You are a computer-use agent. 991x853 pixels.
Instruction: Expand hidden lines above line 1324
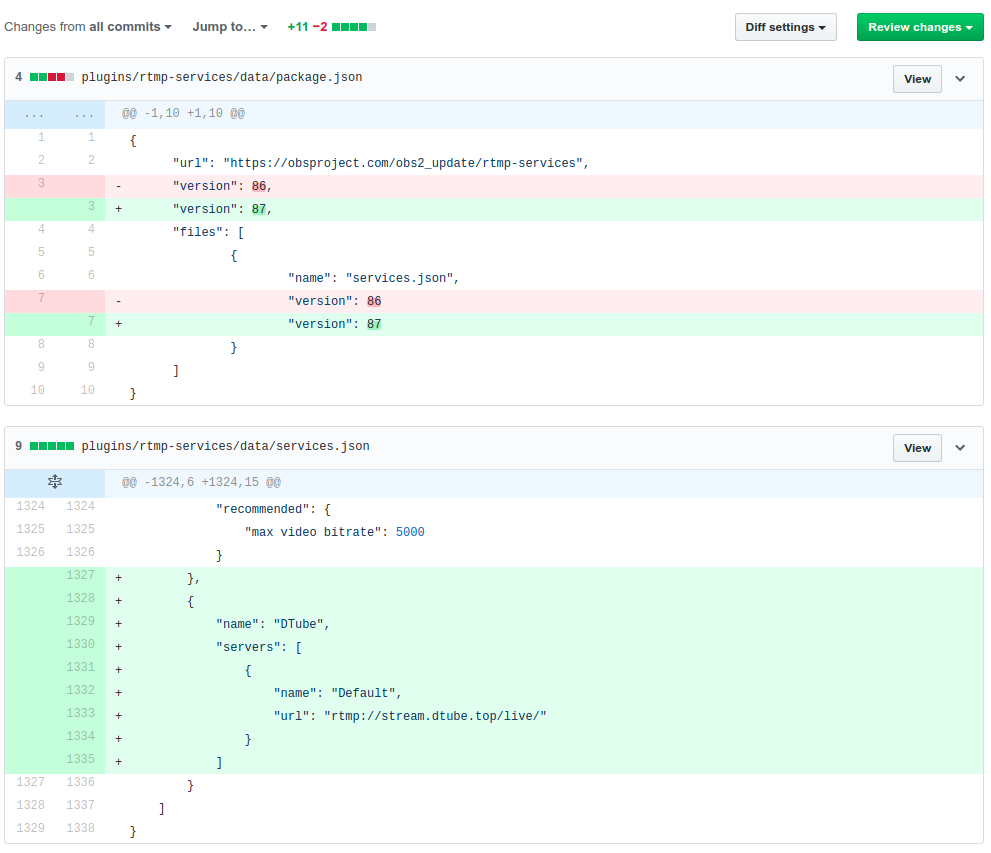coord(55,482)
